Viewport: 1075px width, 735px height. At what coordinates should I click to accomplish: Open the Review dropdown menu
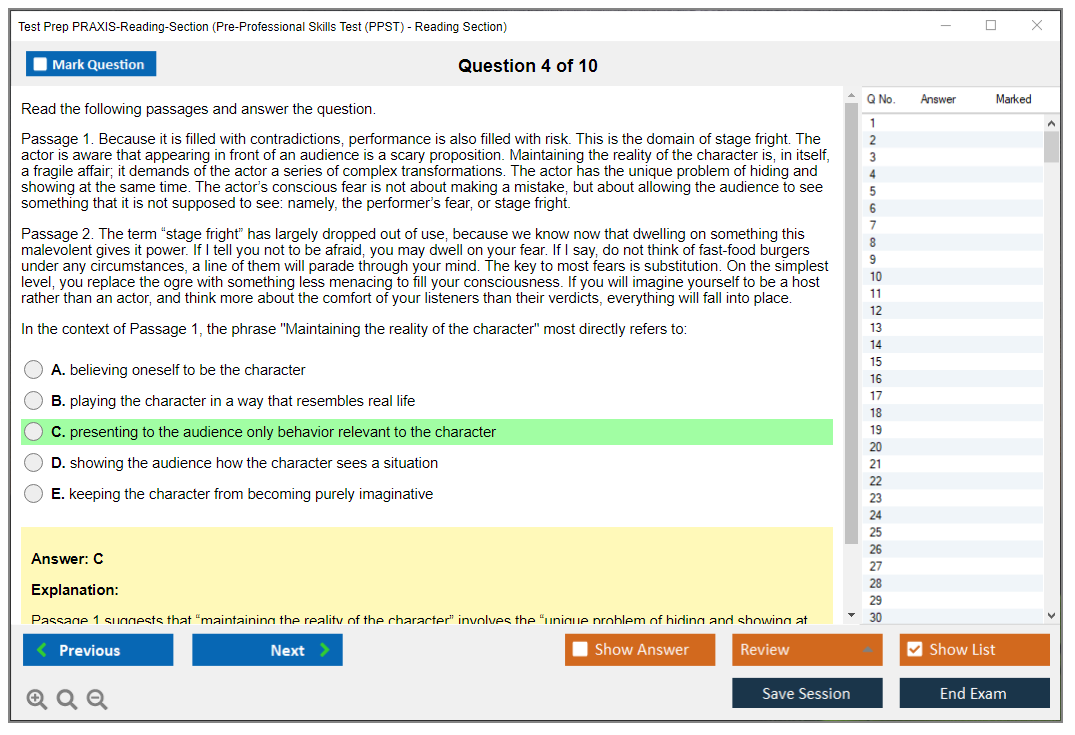coord(807,650)
